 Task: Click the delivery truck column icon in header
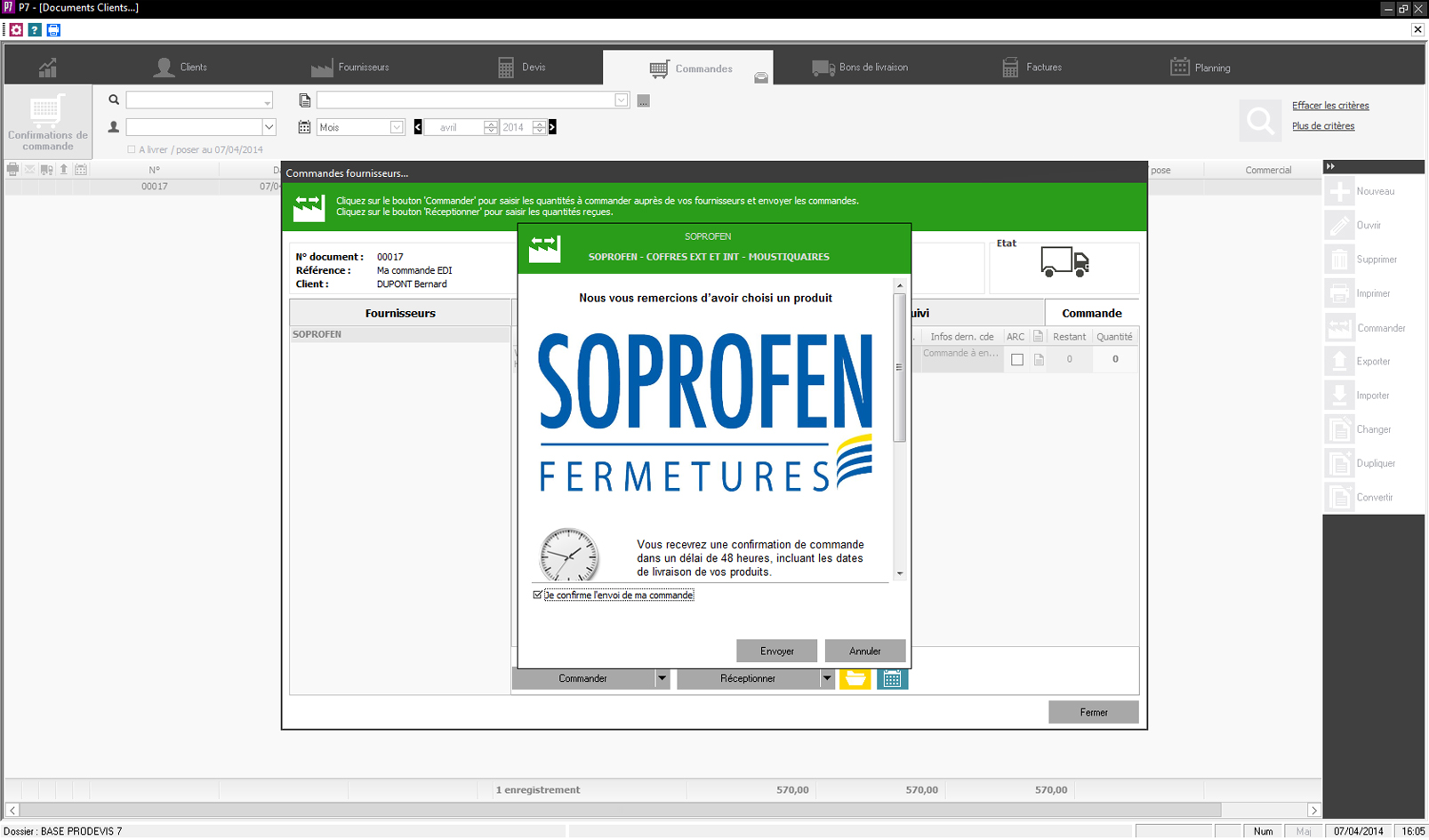pos(46,169)
